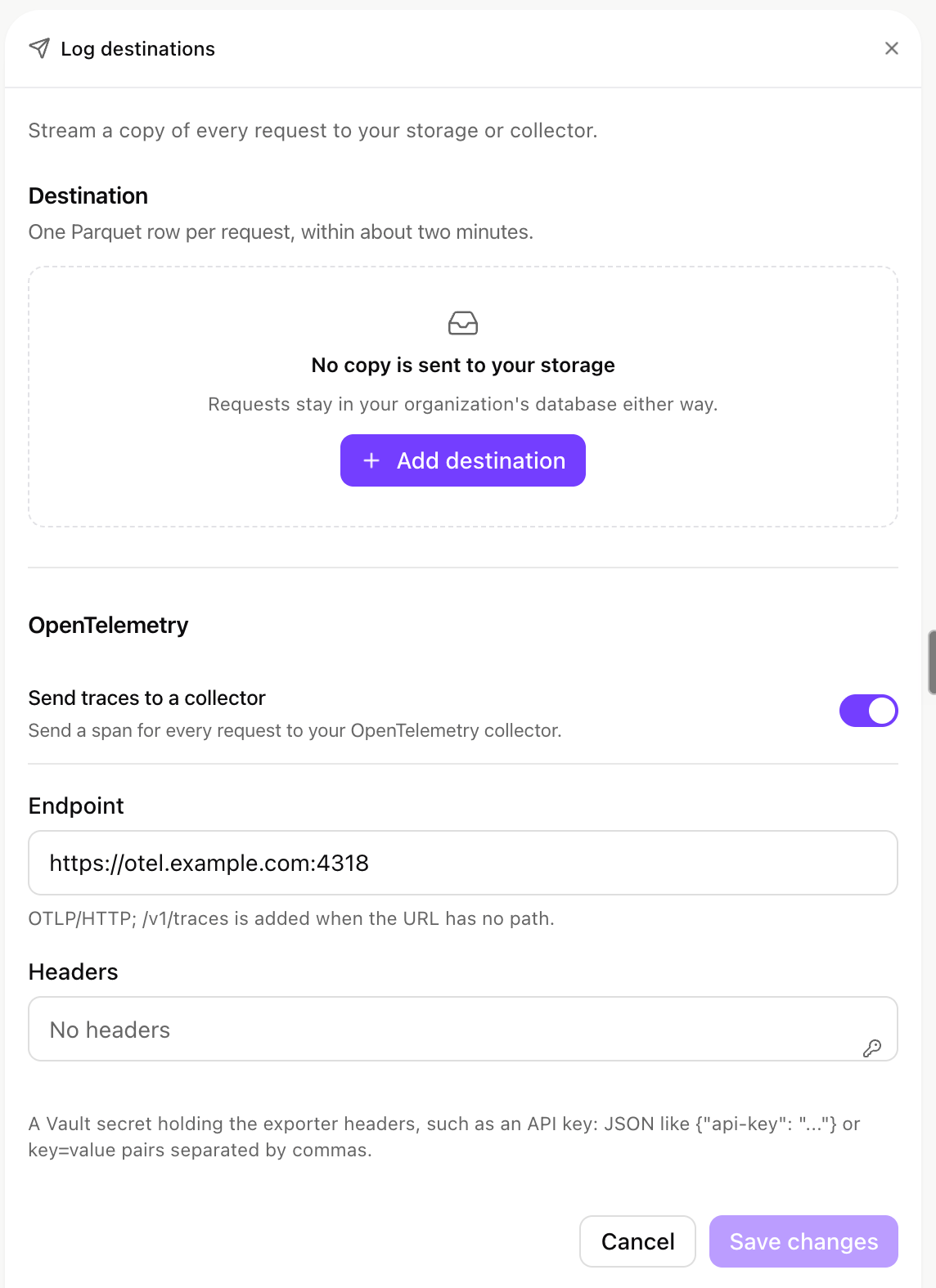Click the OpenTelemetry section heading
Screen dimensions: 936x1288
pyautogui.click(x=108, y=625)
